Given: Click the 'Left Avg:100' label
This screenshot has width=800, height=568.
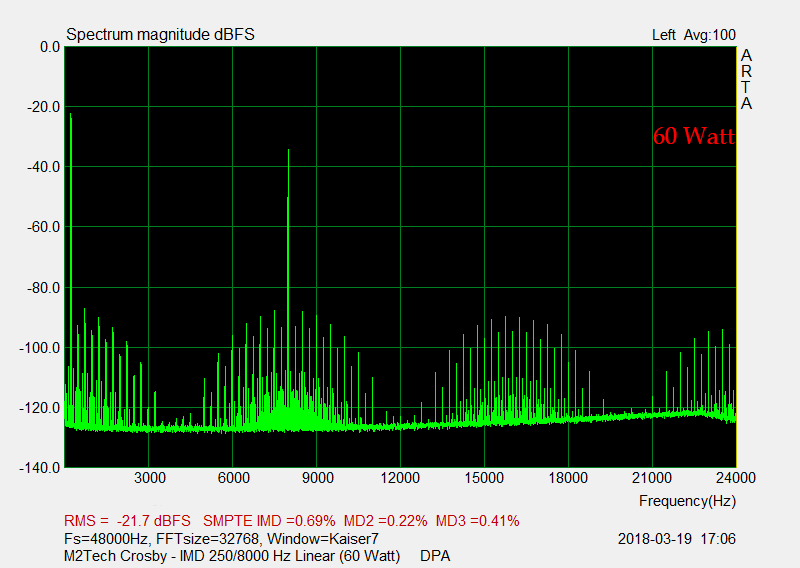Looking at the screenshot, I should [694, 35].
